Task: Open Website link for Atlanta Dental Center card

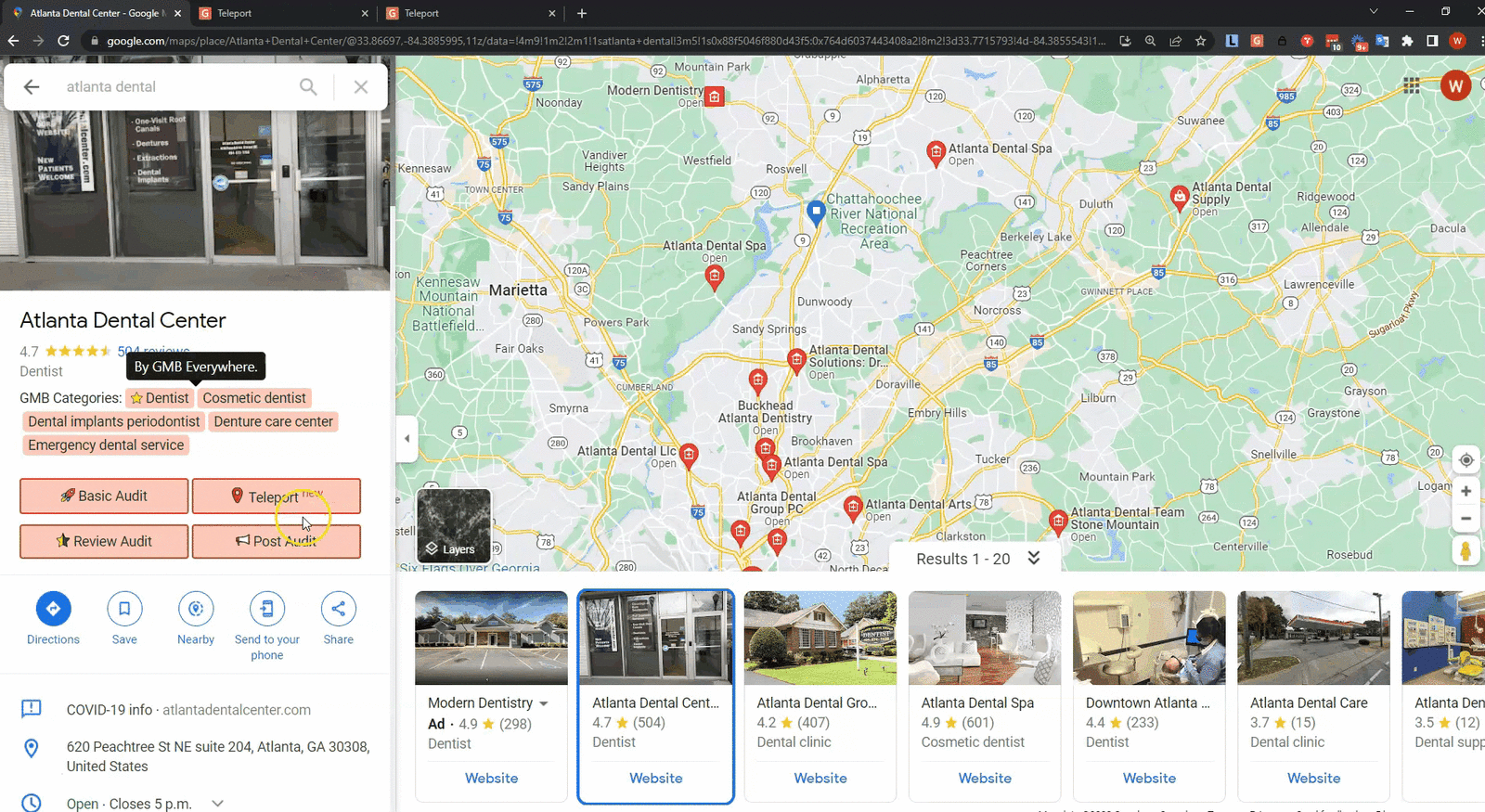Action: click(x=655, y=778)
